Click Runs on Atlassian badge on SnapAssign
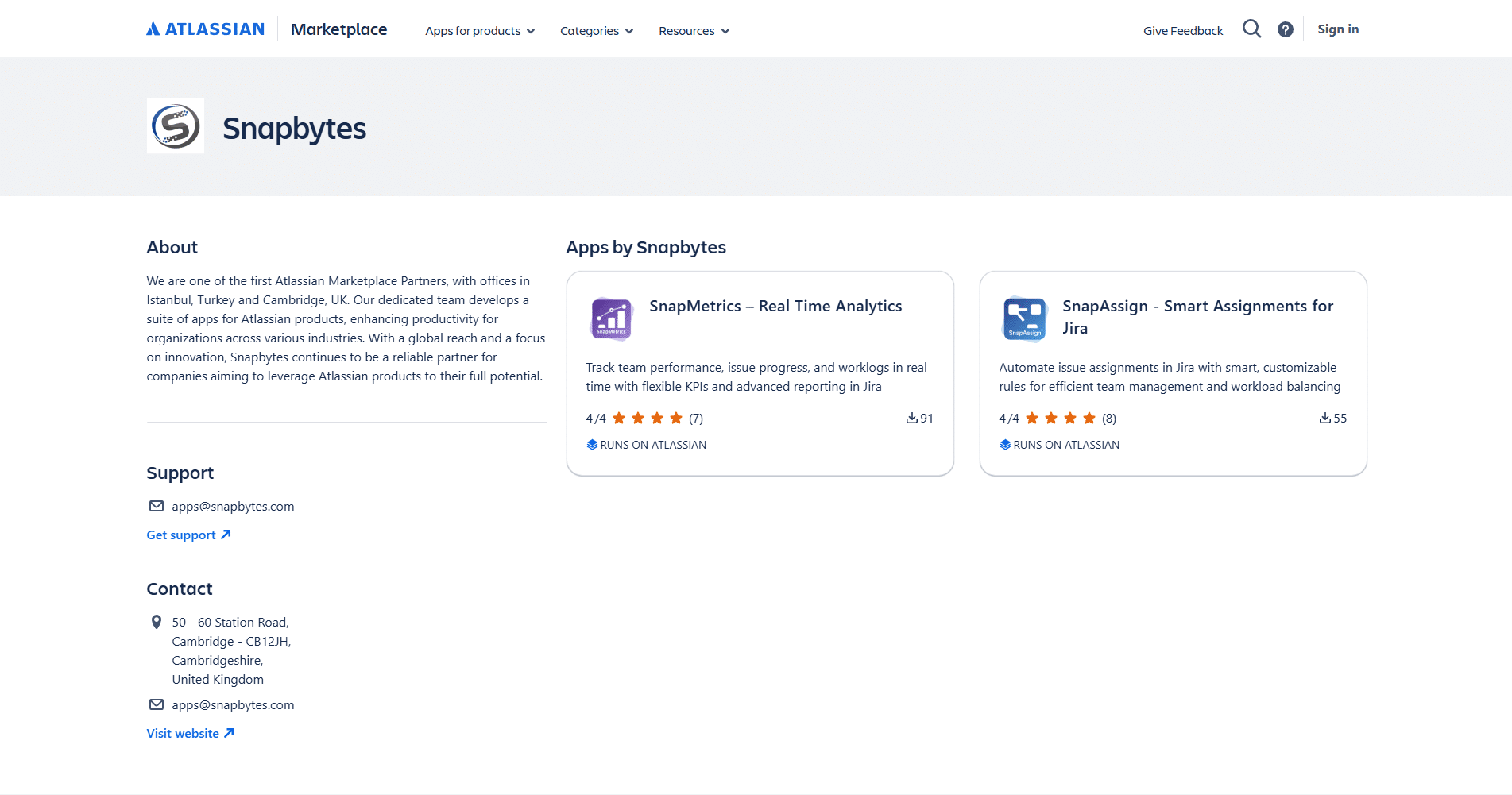The width and height of the screenshot is (1512, 795). pyautogui.click(x=1059, y=445)
